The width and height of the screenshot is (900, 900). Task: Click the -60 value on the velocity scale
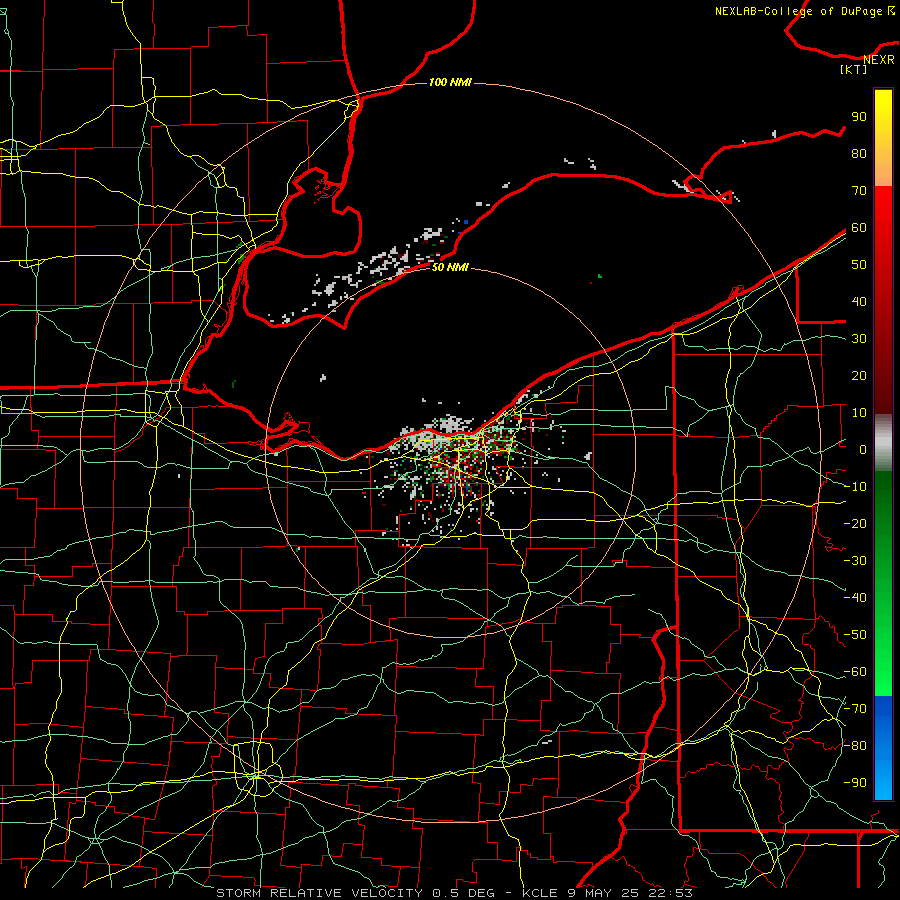pos(855,672)
